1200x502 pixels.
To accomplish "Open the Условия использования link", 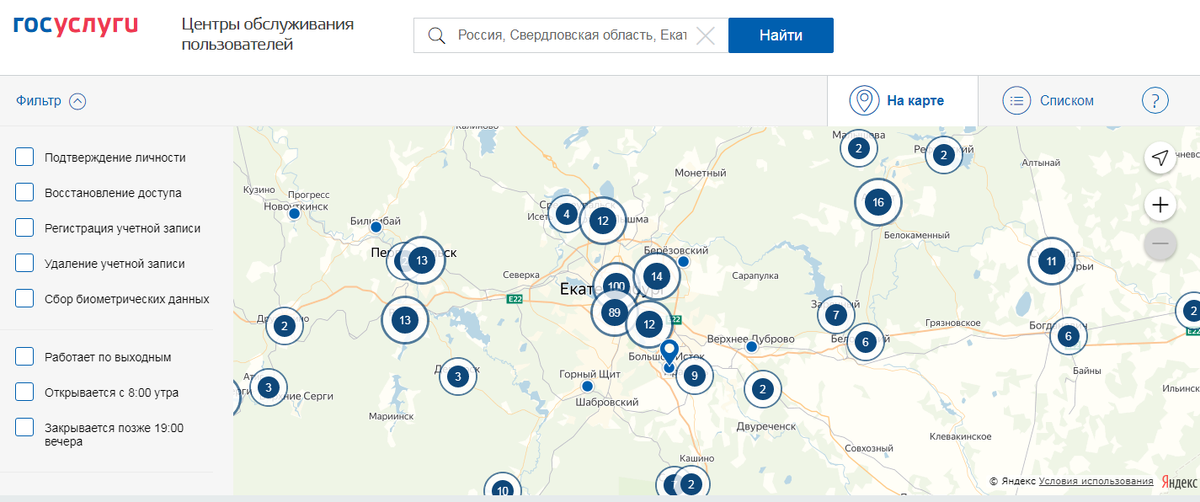I will pyautogui.click(x=1096, y=481).
